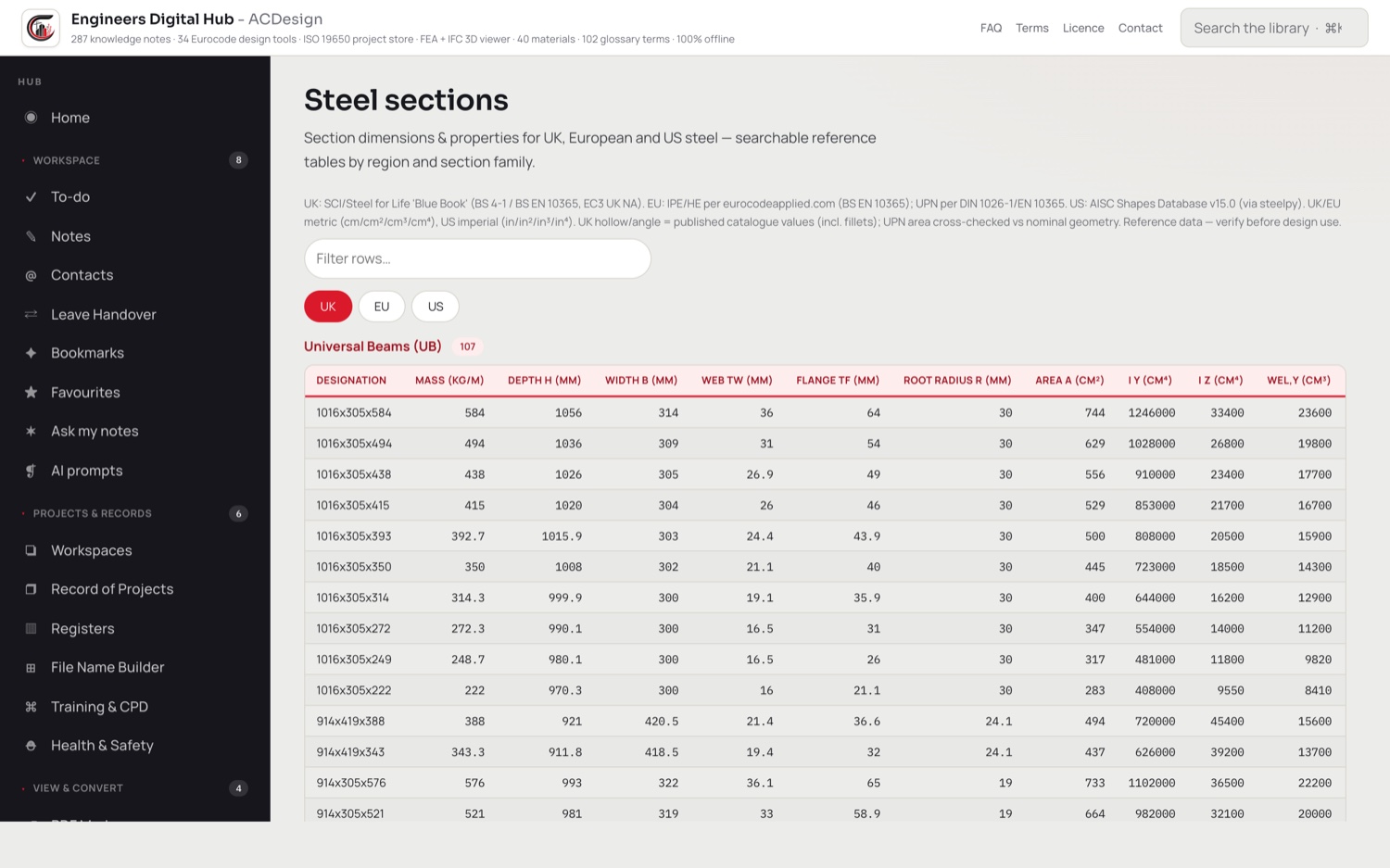Click the File Name Builder grid icon

[x=31, y=668]
